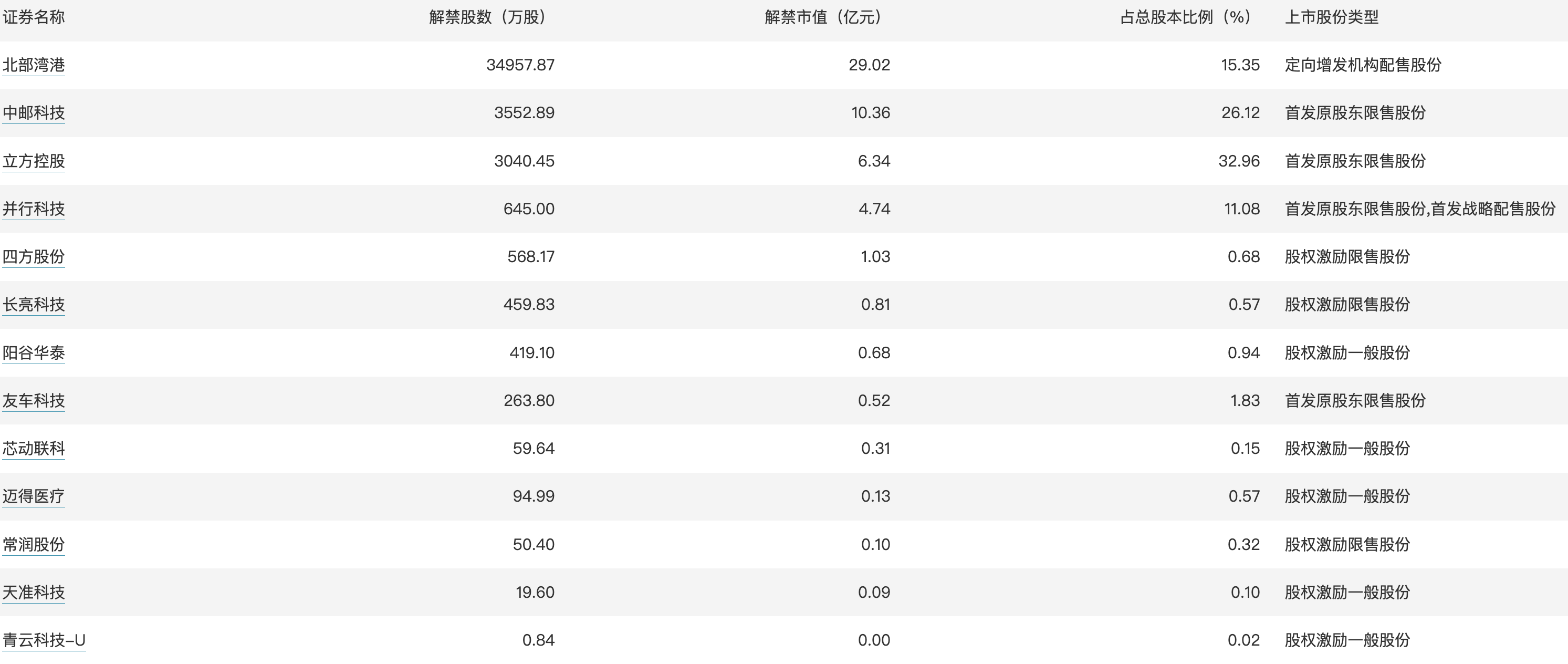Click the 29.02 market value cell

coord(869,65)
